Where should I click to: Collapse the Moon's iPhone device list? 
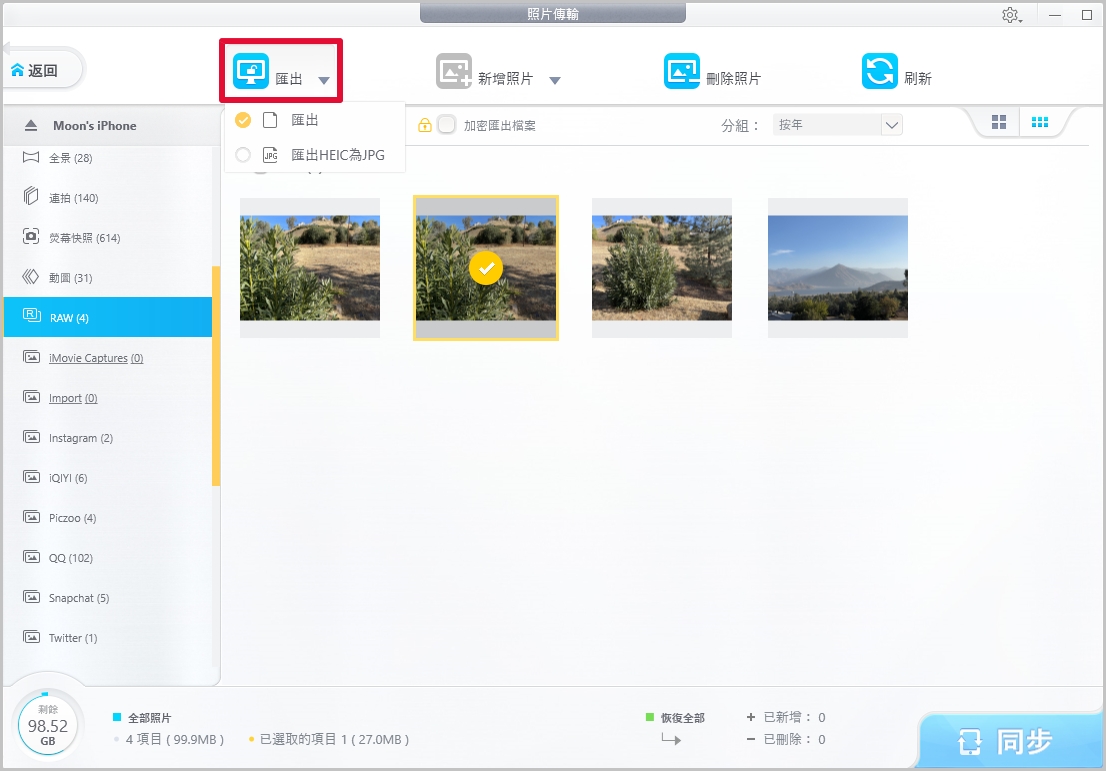(30, 126)
